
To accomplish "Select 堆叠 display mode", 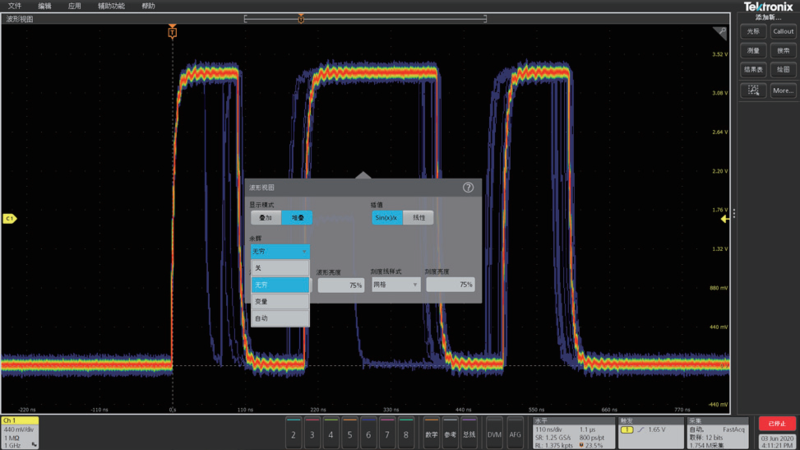I will pos(297,217).
